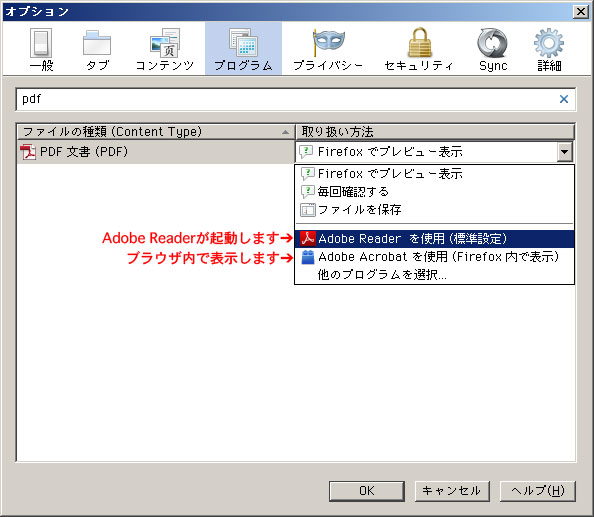Image resolution: width=594 pixels, height=517 pixels.
Task: Open the 詳細 (Advanced) gear panel
Action: (x=549, y=49)
